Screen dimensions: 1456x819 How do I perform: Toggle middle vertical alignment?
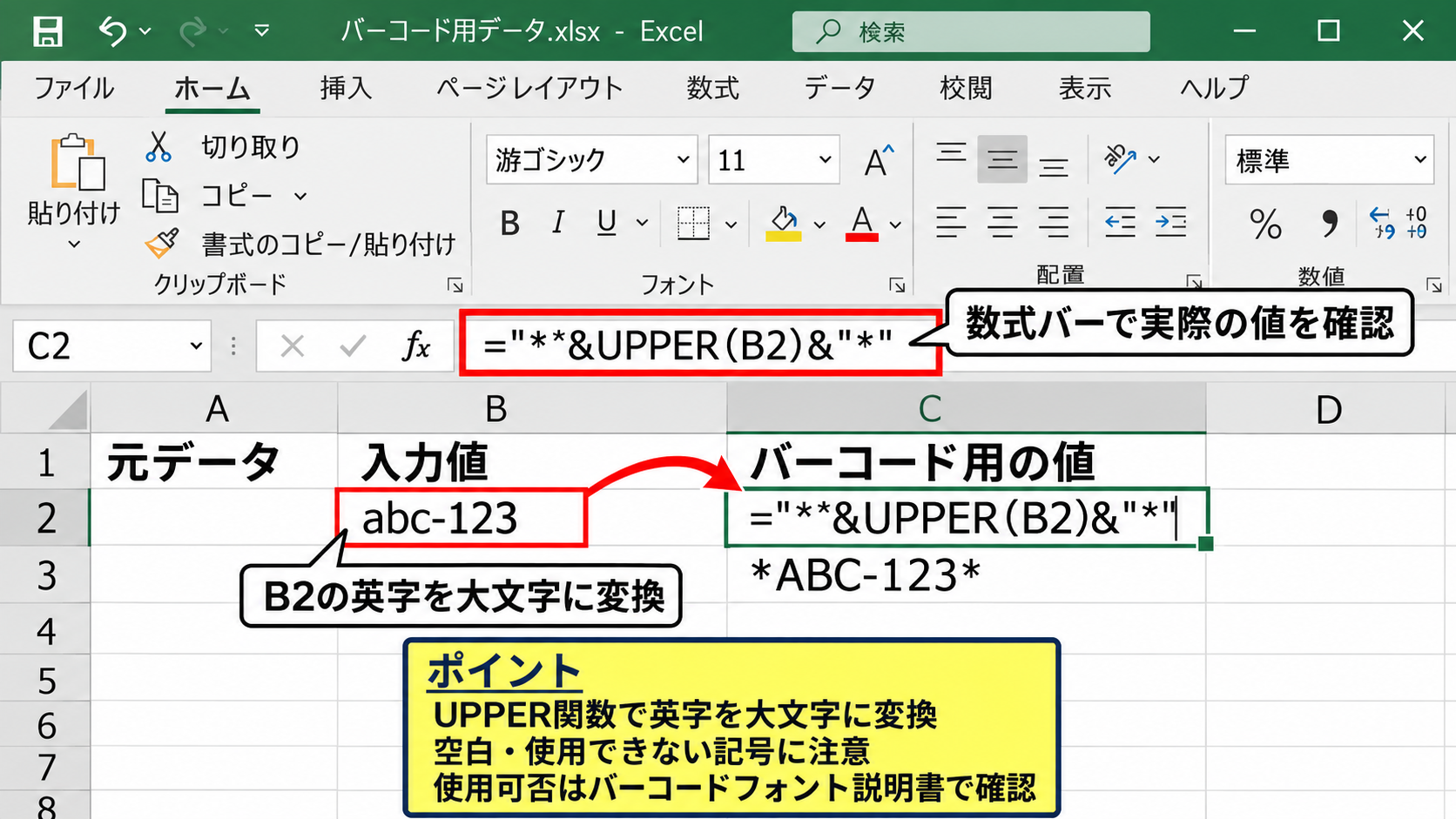1002,159
